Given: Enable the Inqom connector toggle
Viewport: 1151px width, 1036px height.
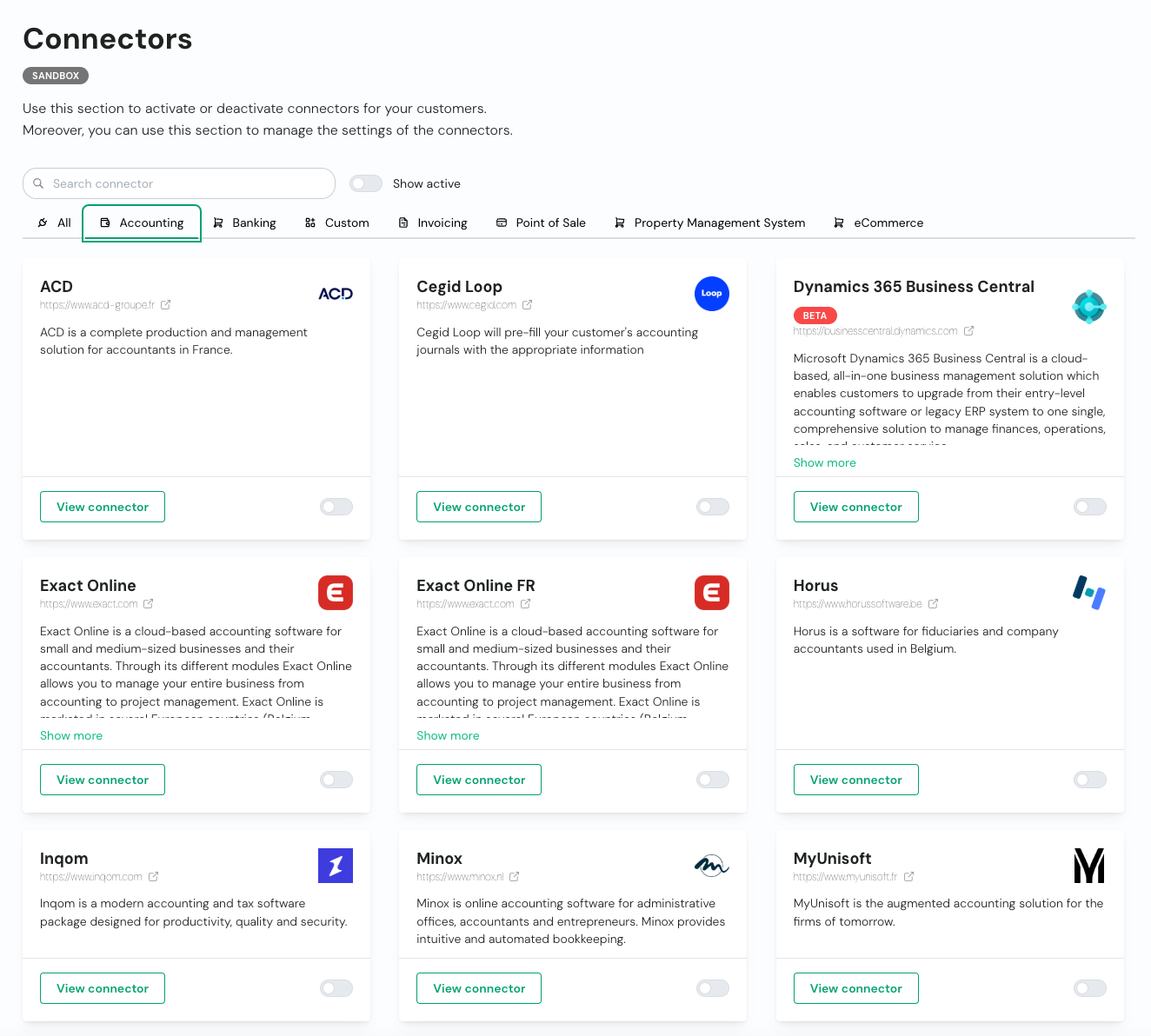Looking at the screenshot, I should coord(336,988).
